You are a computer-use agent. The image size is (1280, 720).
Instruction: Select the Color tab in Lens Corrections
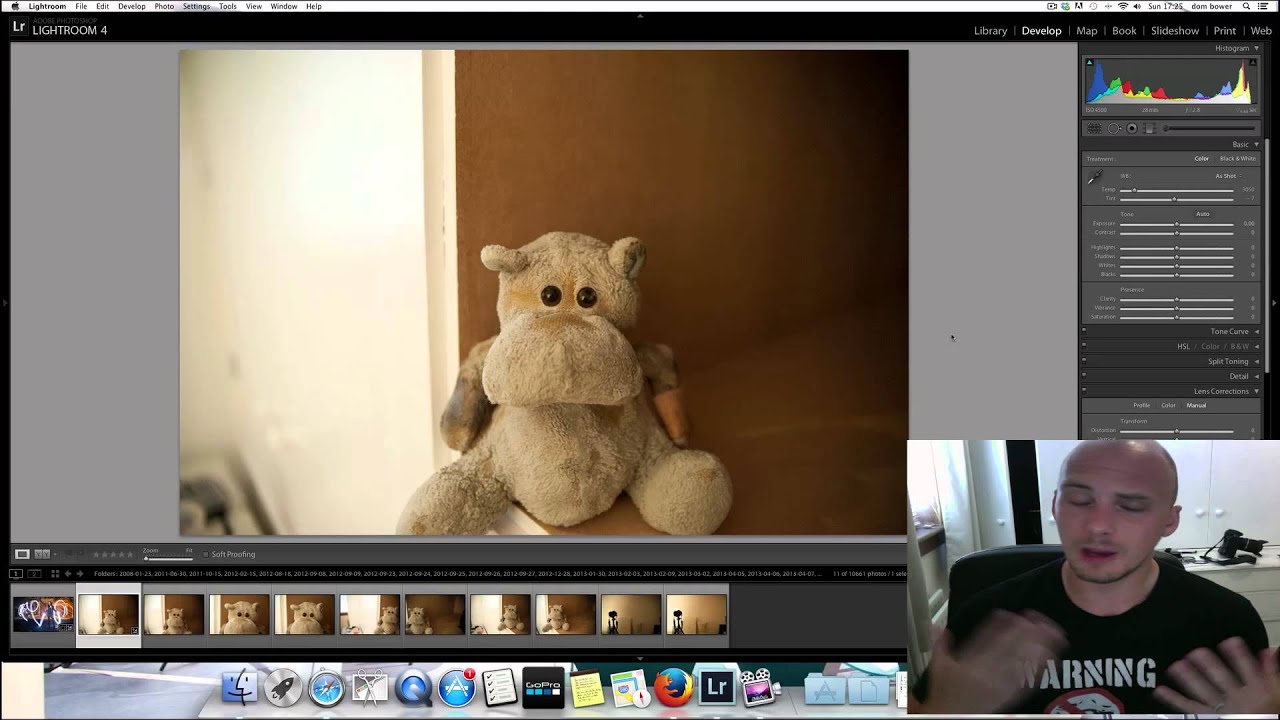(1168, 405)
